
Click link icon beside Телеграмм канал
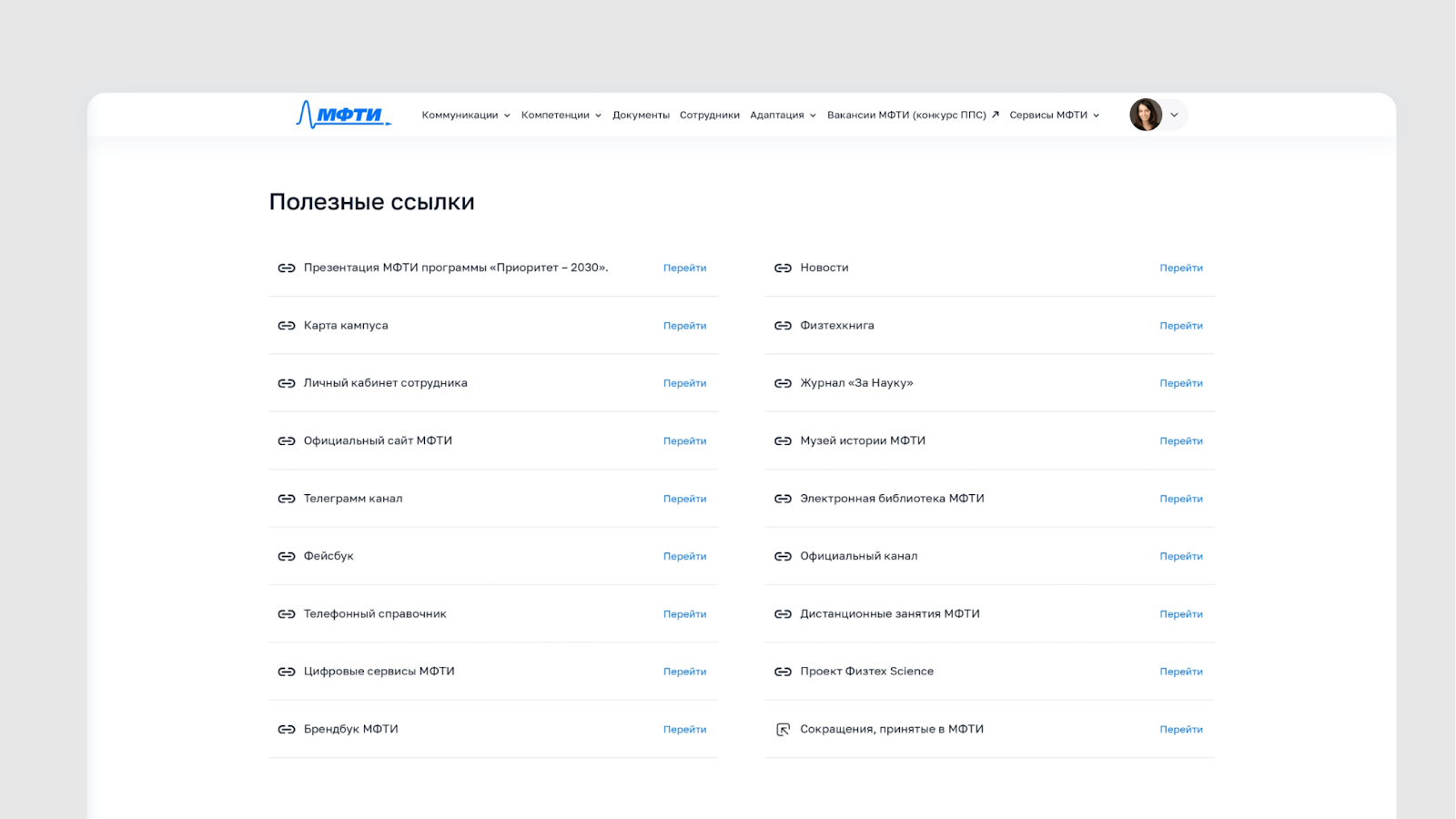[287, 499]
